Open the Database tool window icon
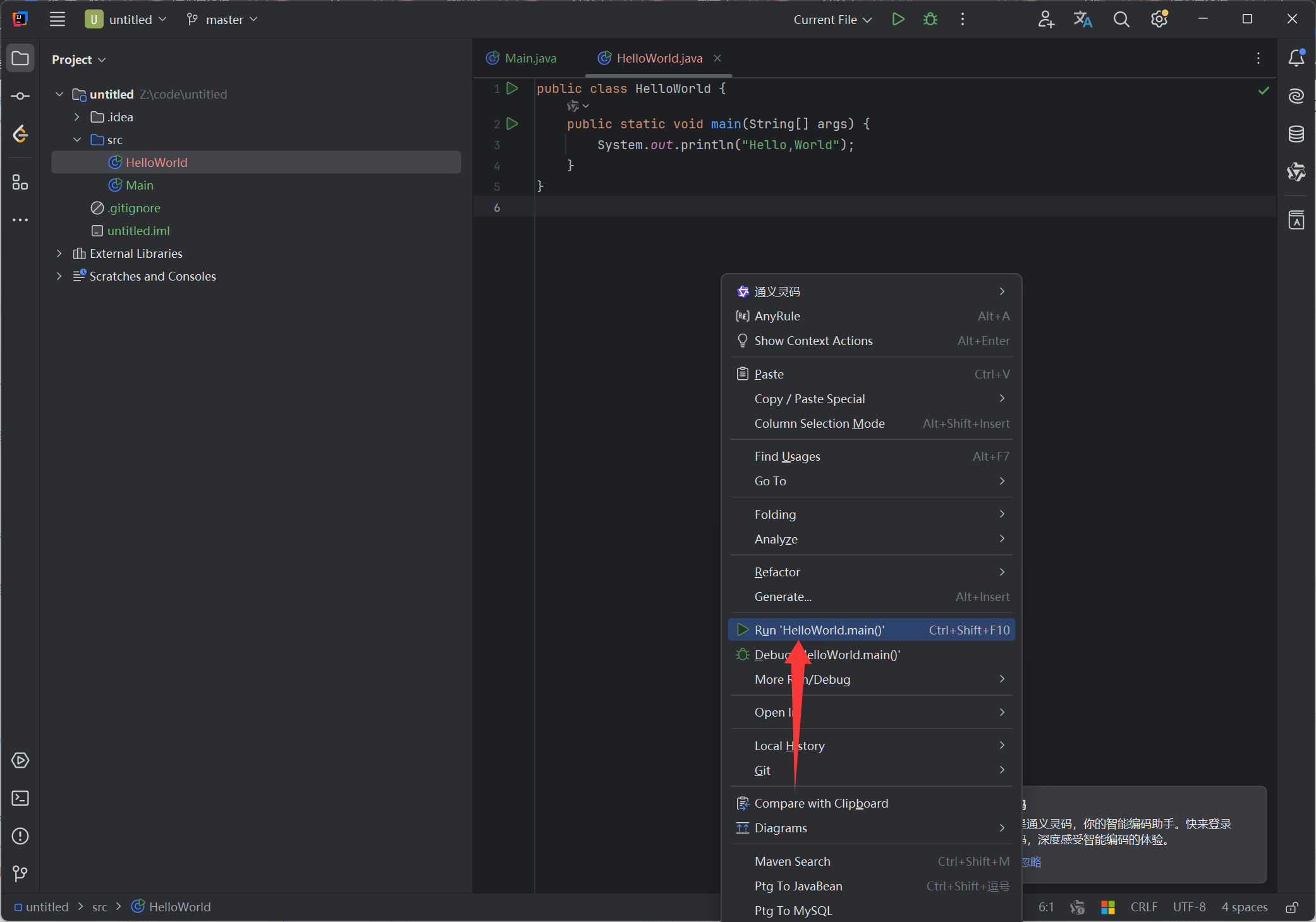 click(1296, 134)
